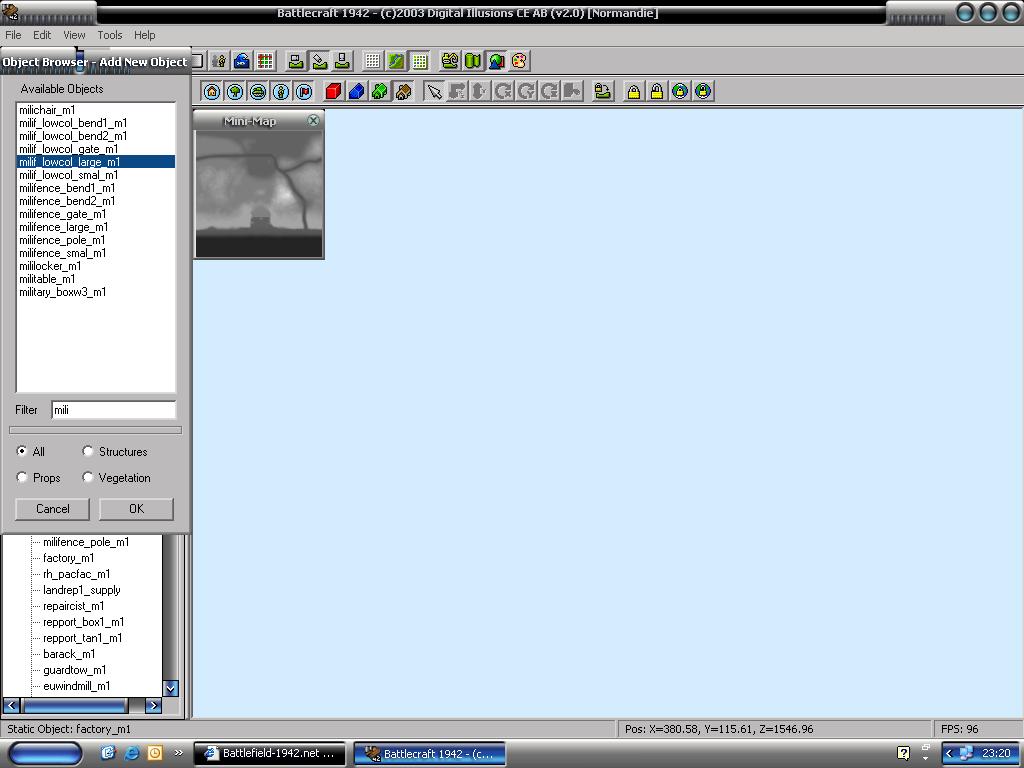Screen dimensions: 1024x768
Task: Click the tree list scroll down arrow
Action: click(x=170, y=688)
